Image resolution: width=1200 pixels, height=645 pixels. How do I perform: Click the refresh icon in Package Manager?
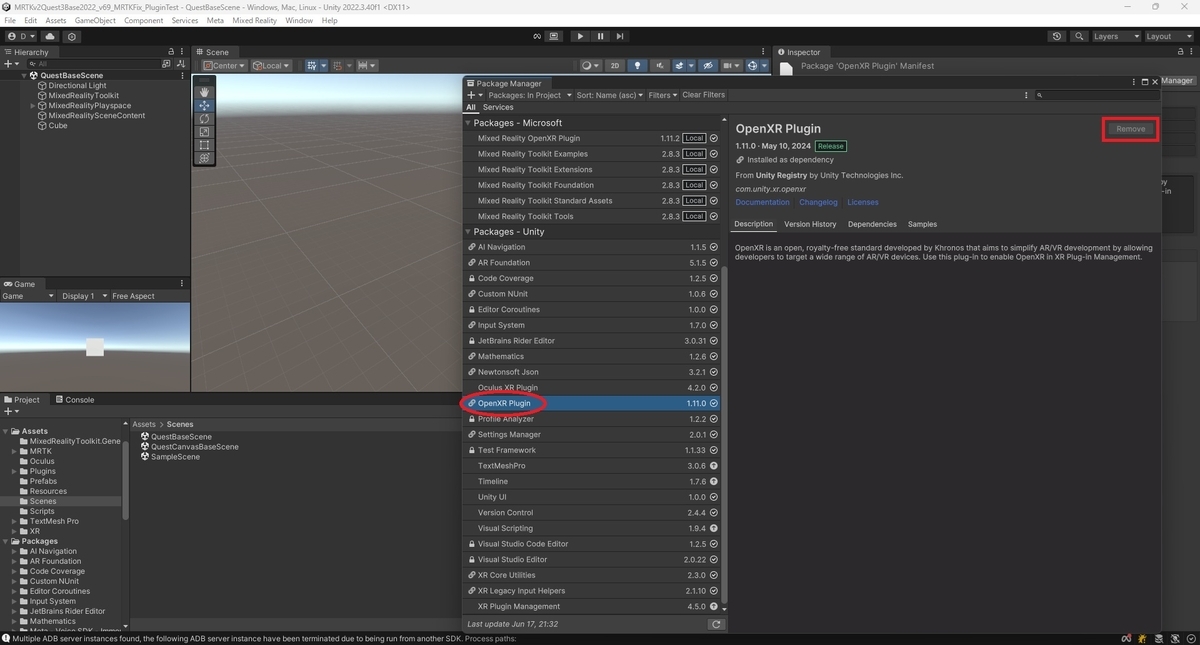[716, 623]
